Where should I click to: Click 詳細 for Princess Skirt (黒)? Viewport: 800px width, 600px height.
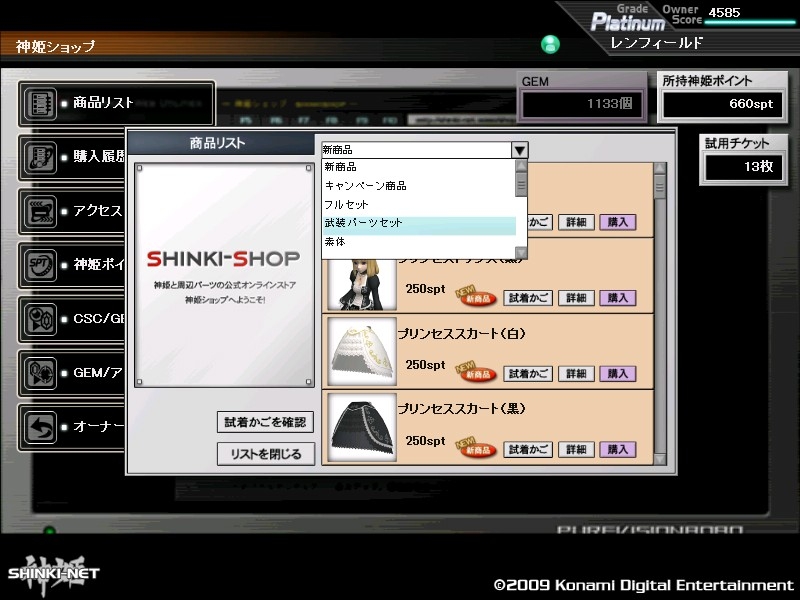pyautogui.click(x=576, y=449)
